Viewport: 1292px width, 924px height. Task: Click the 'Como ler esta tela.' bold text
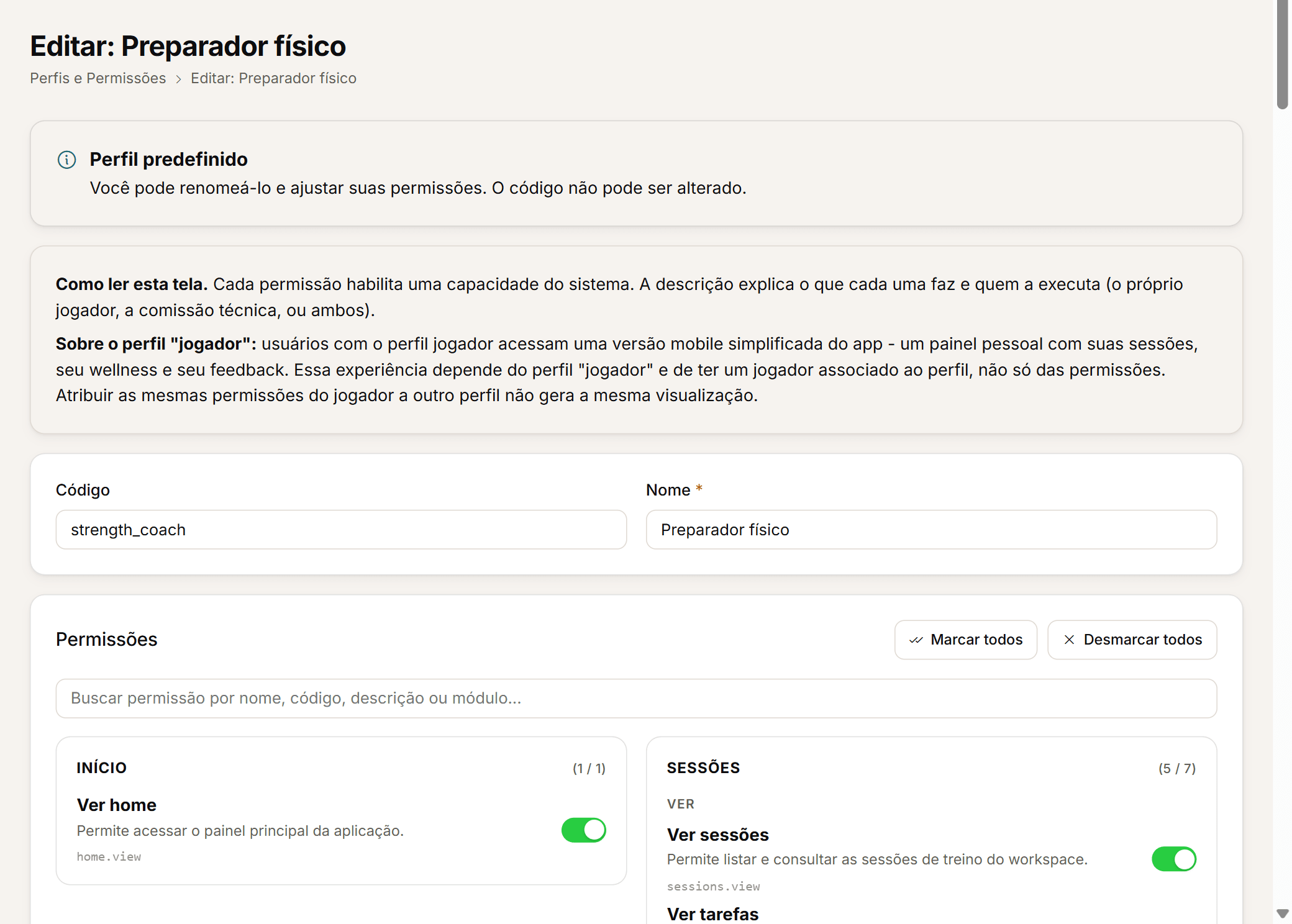pos(131,284)
